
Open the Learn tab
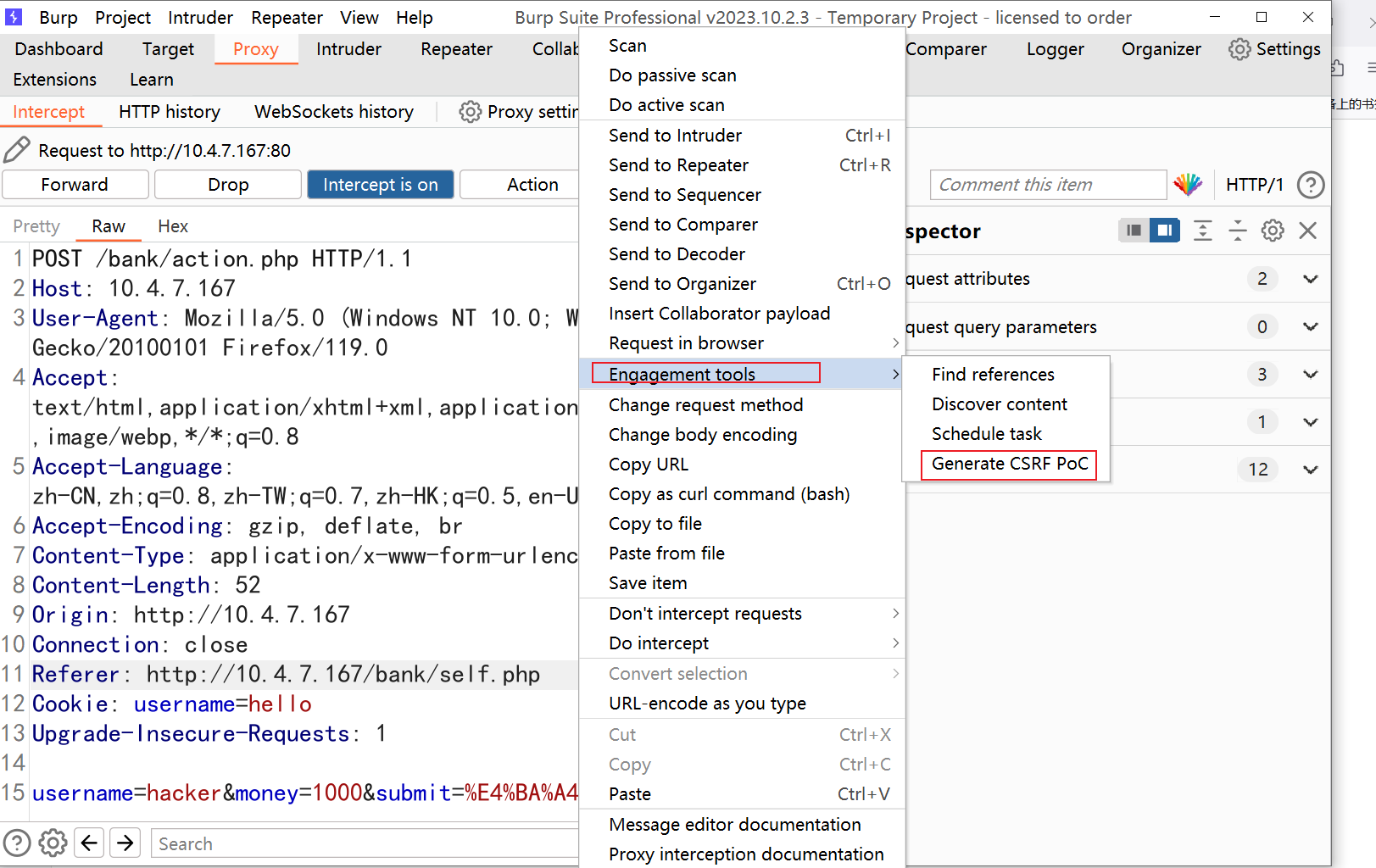pos(152,80)
